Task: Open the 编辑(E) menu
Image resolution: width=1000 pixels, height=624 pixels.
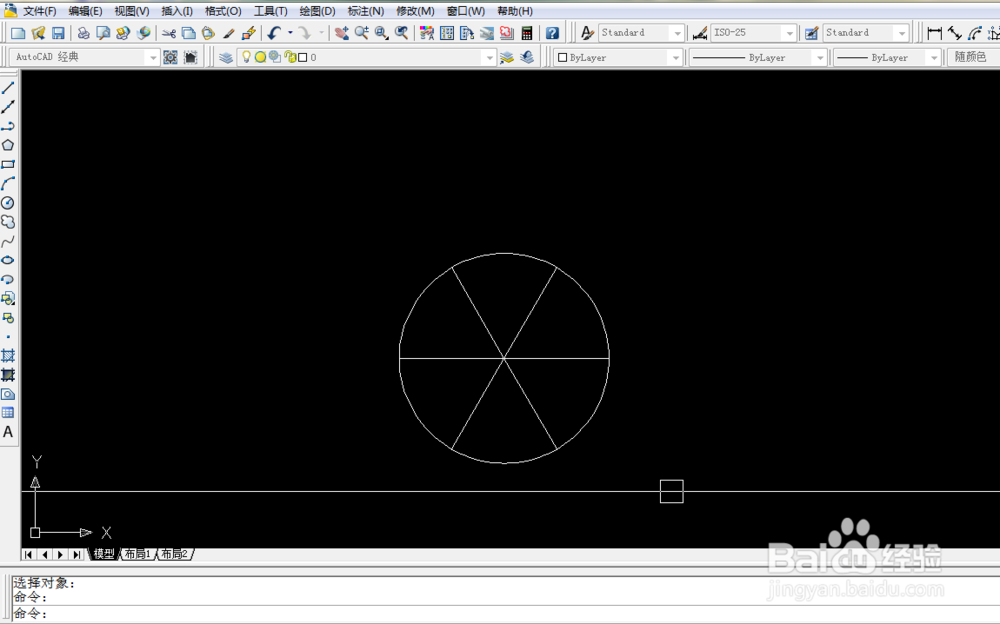Action: tap(85, 11)
